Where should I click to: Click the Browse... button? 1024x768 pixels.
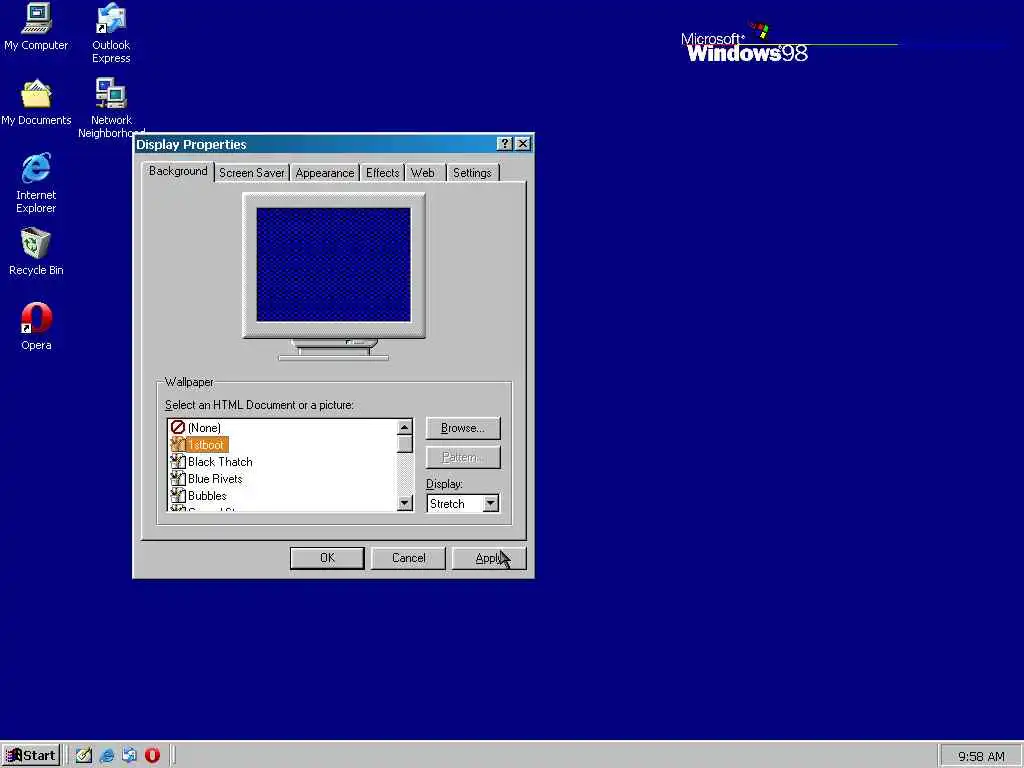click(463, 428)
